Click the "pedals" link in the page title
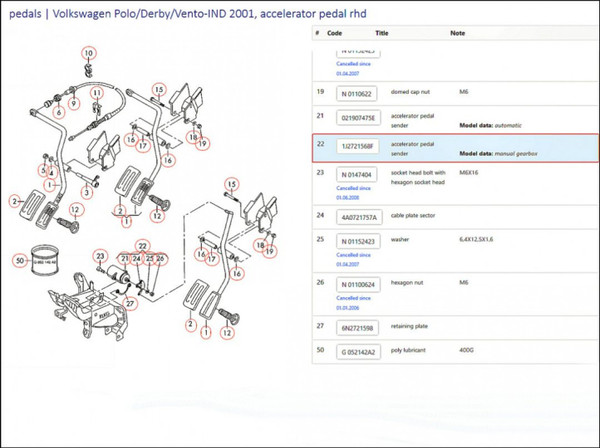Image resolution: width=600 pixels, height=448 pixels. click(x=24, y=14)
